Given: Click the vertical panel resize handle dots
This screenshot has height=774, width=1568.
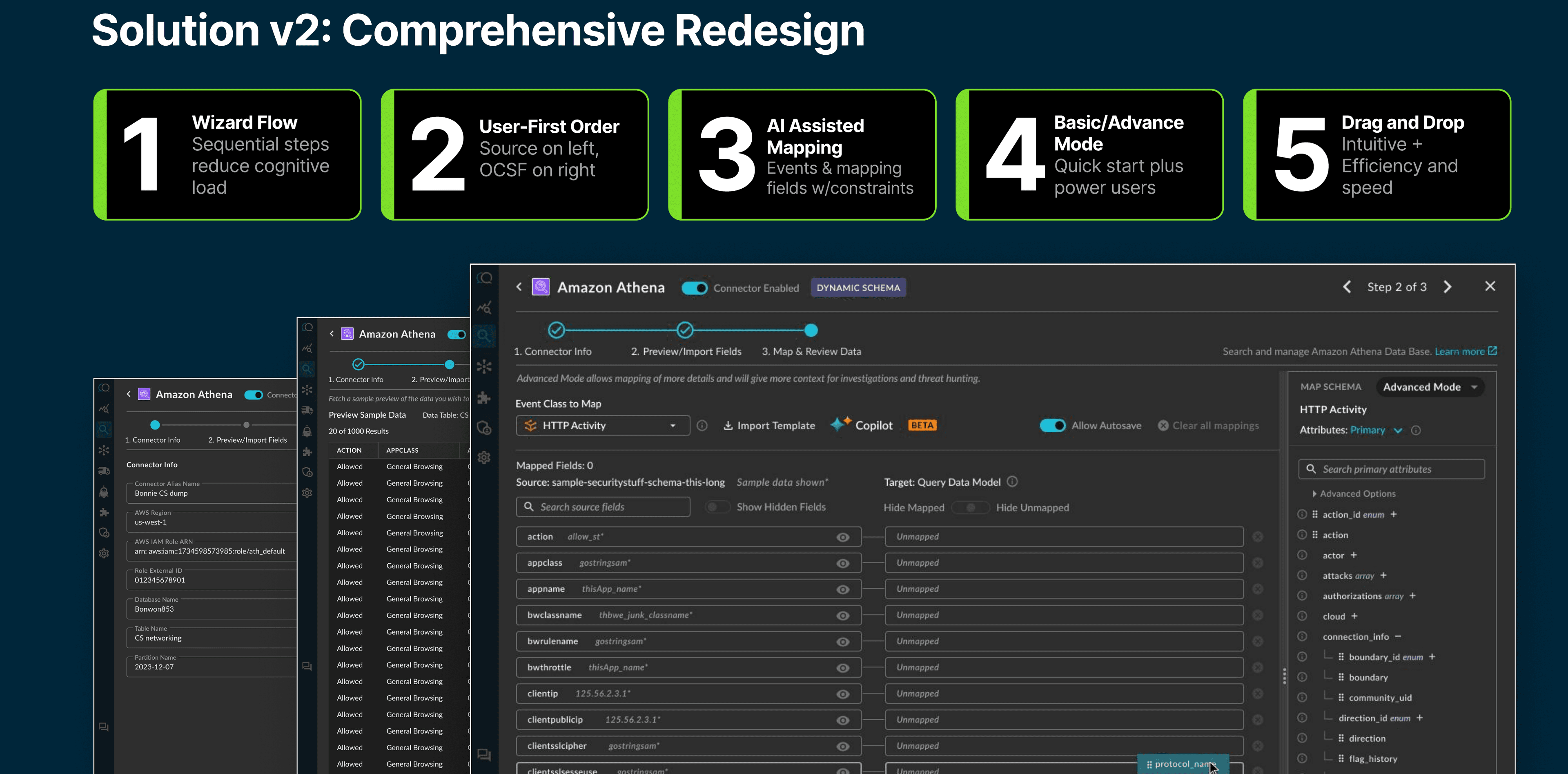Looking at the screenshot, I should point(1284,676).
